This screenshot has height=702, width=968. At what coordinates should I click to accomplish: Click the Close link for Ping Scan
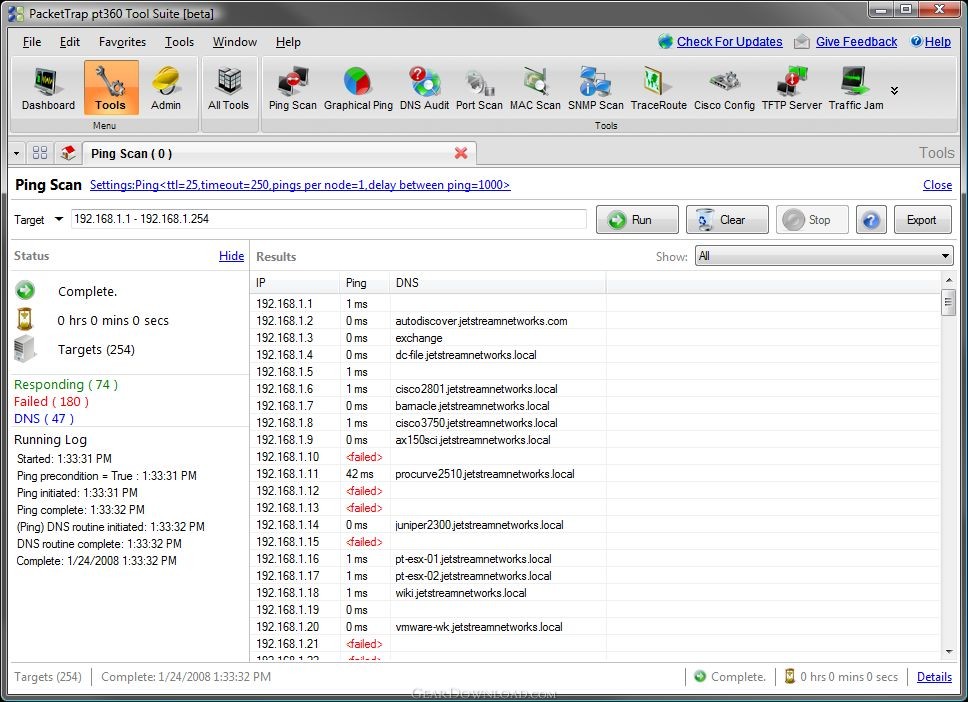click(x=937, y=185)
